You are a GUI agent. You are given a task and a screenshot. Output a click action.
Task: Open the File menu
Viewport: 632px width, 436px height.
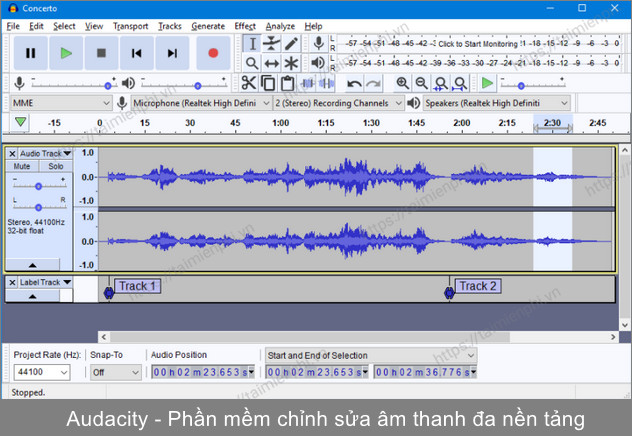point(13,26)
